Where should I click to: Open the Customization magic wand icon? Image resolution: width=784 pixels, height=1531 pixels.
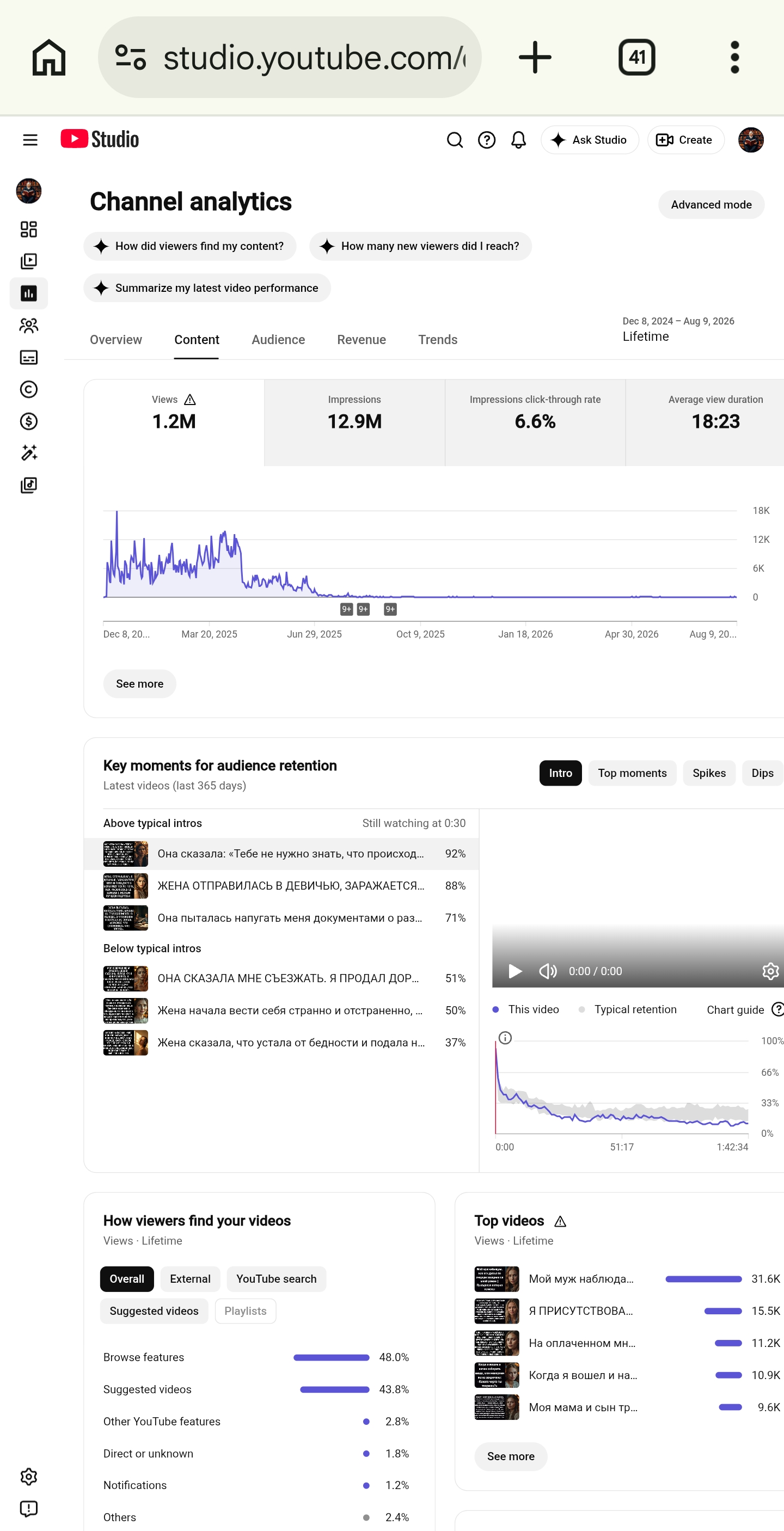point(28,454)
